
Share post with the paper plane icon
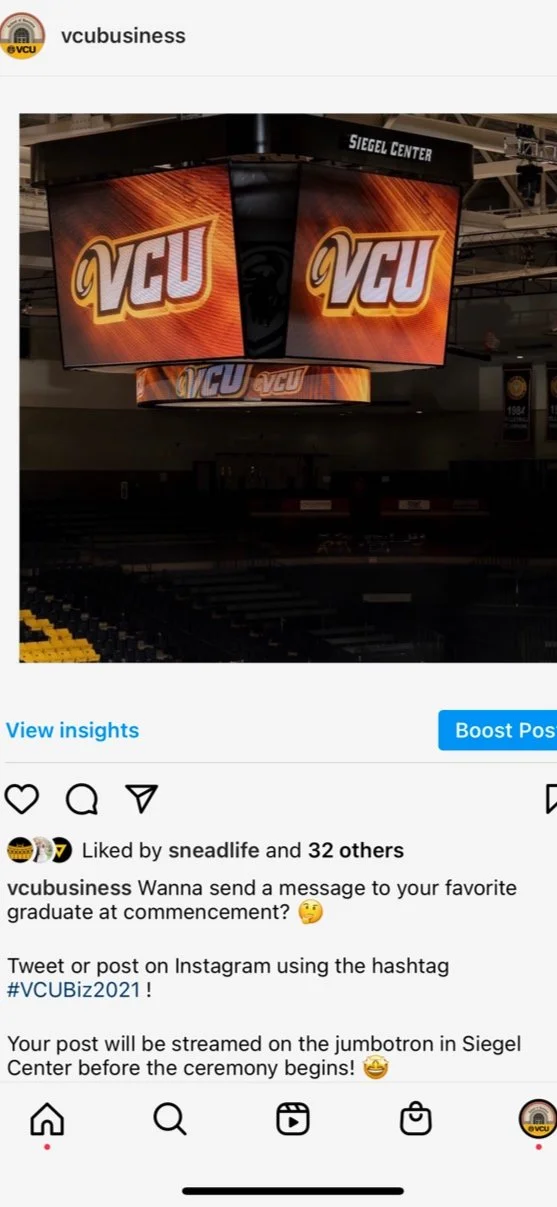pyautogui.click(x=141, y=798)
